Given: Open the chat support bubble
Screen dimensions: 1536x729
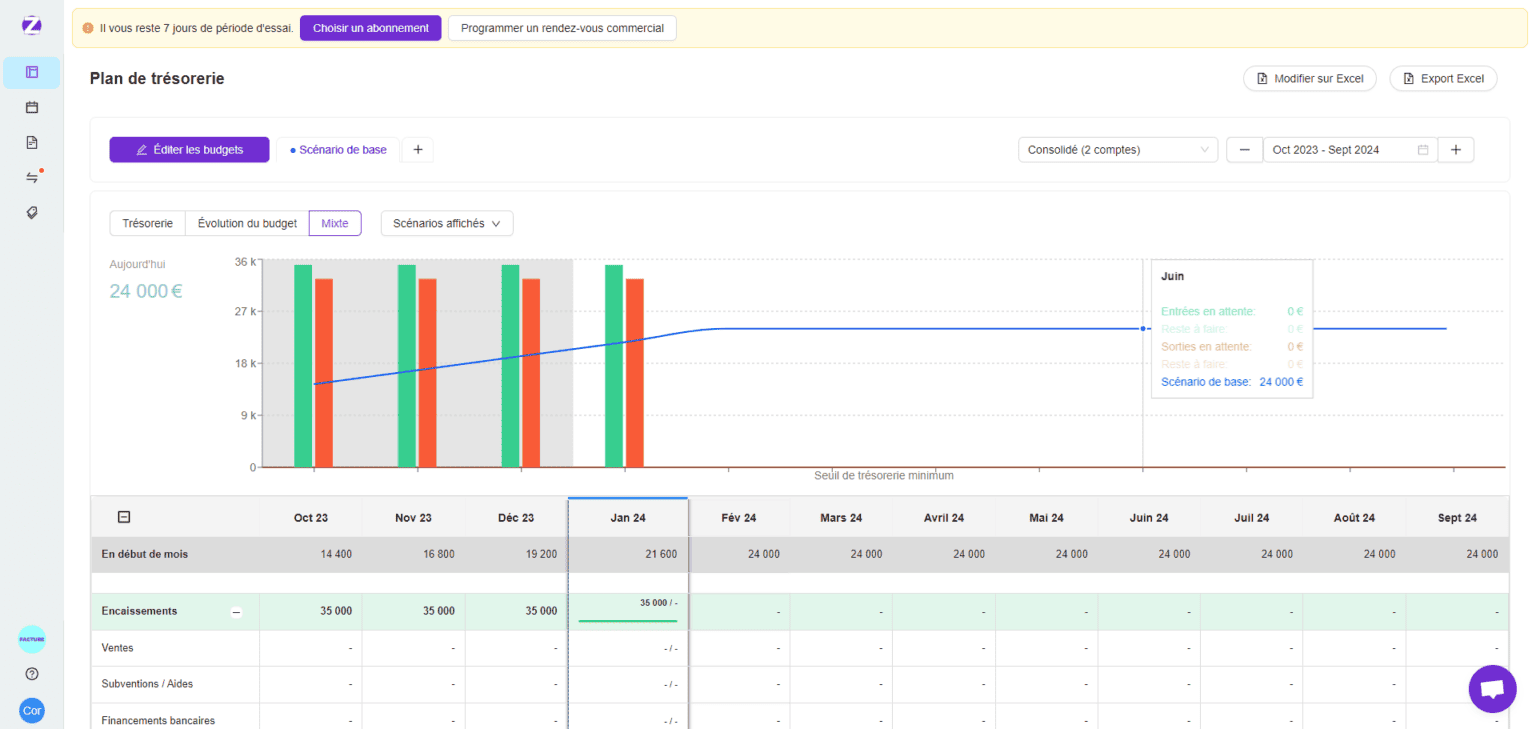Looking at the screenshot, I should click(x=1492, y=689).
